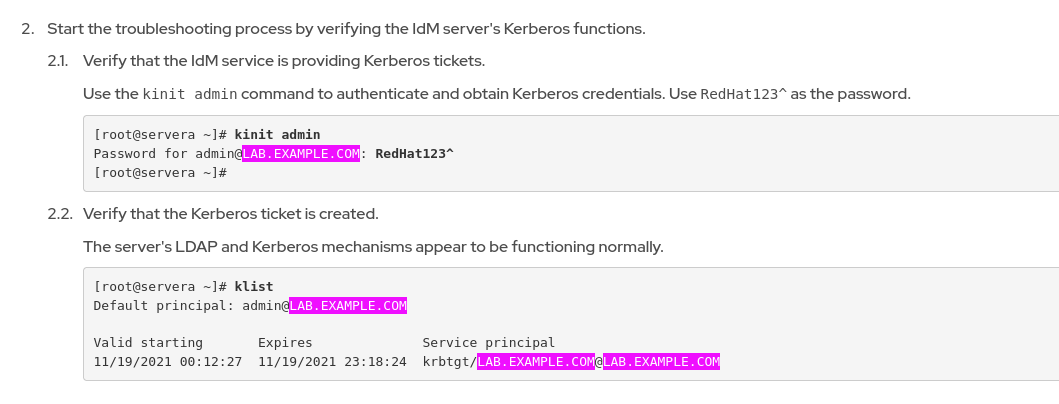1059x404 pixels.
Task: Click the empty root@servera prompt line
Action: 160,173
